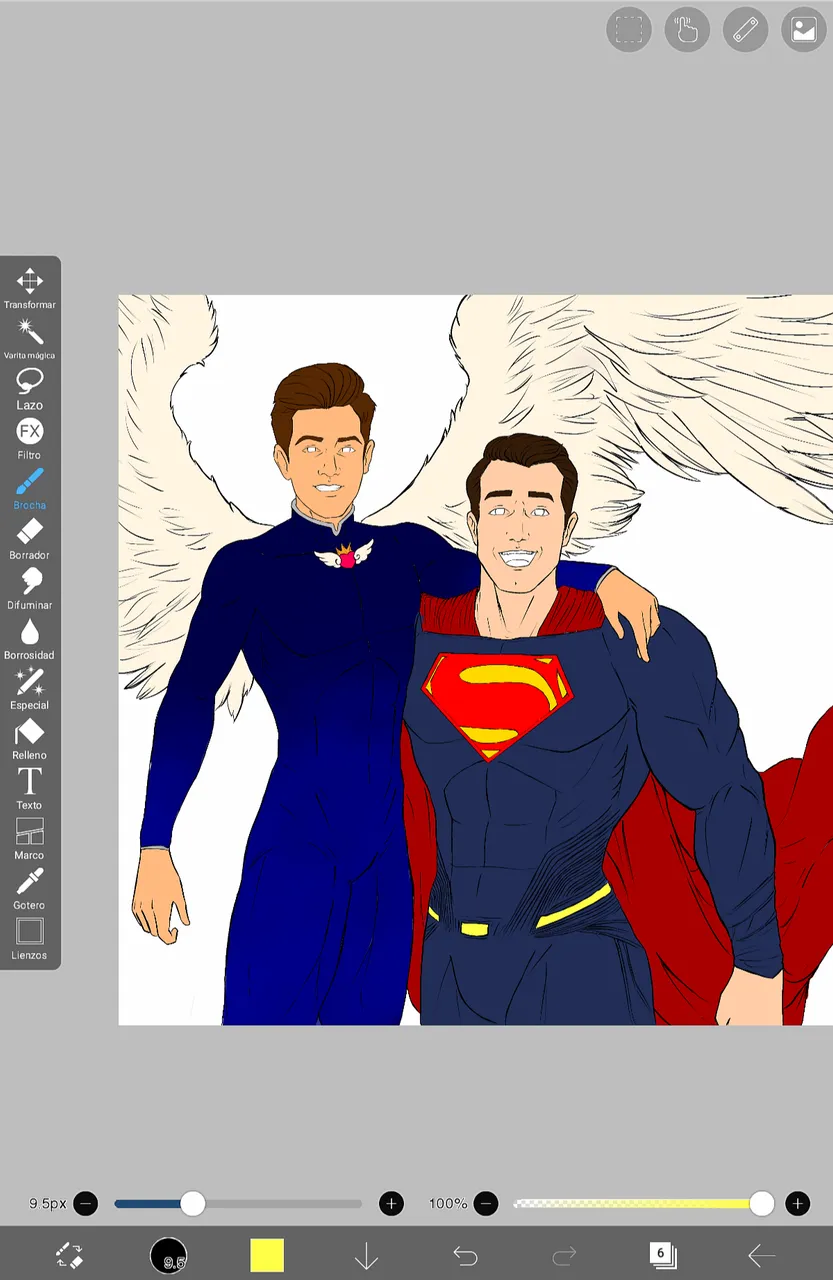This screenshot has height=1280, width=833.
Task: Open the stabilizer hand-tap button
Action: [687, 29]
